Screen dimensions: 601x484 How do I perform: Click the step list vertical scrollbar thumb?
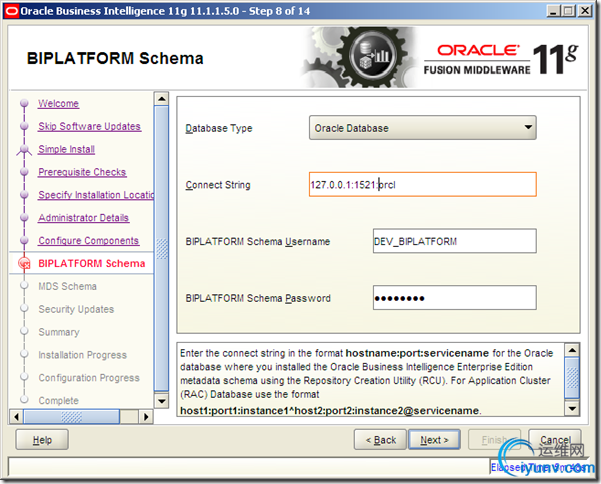tap(161, 248)
